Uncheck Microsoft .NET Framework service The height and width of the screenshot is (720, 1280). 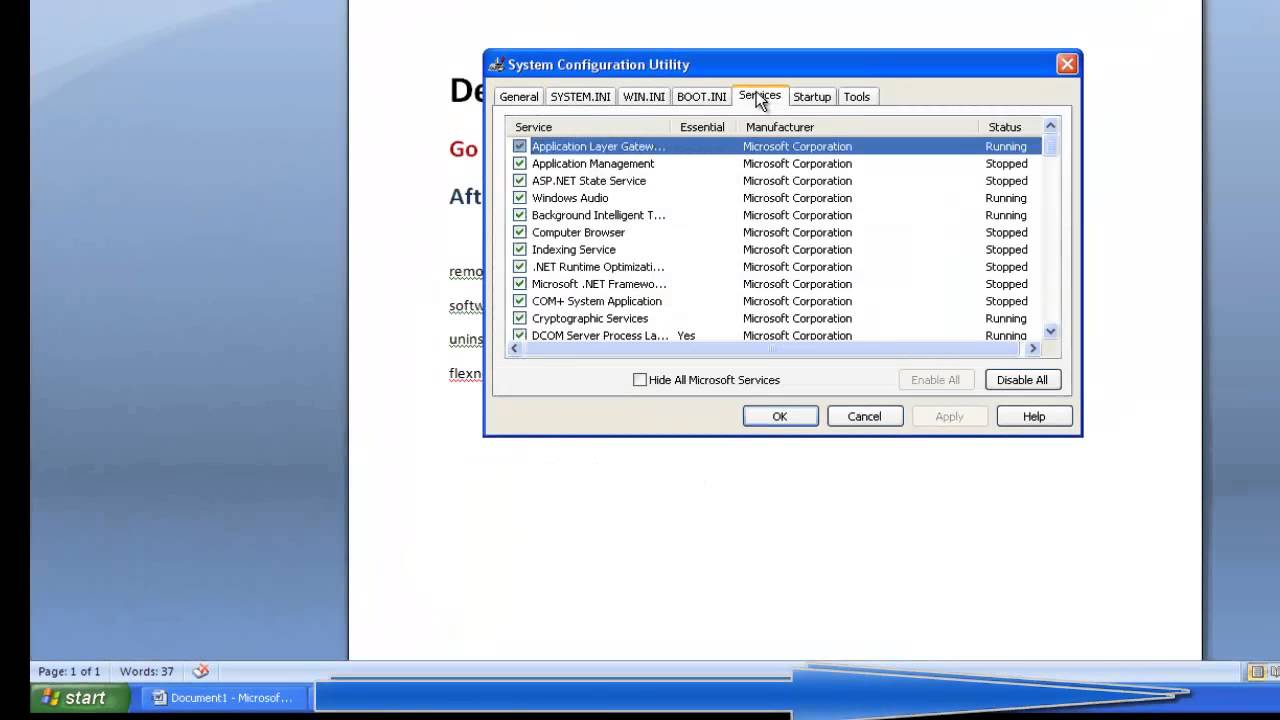pyautogui.click(x=520, y=284)
